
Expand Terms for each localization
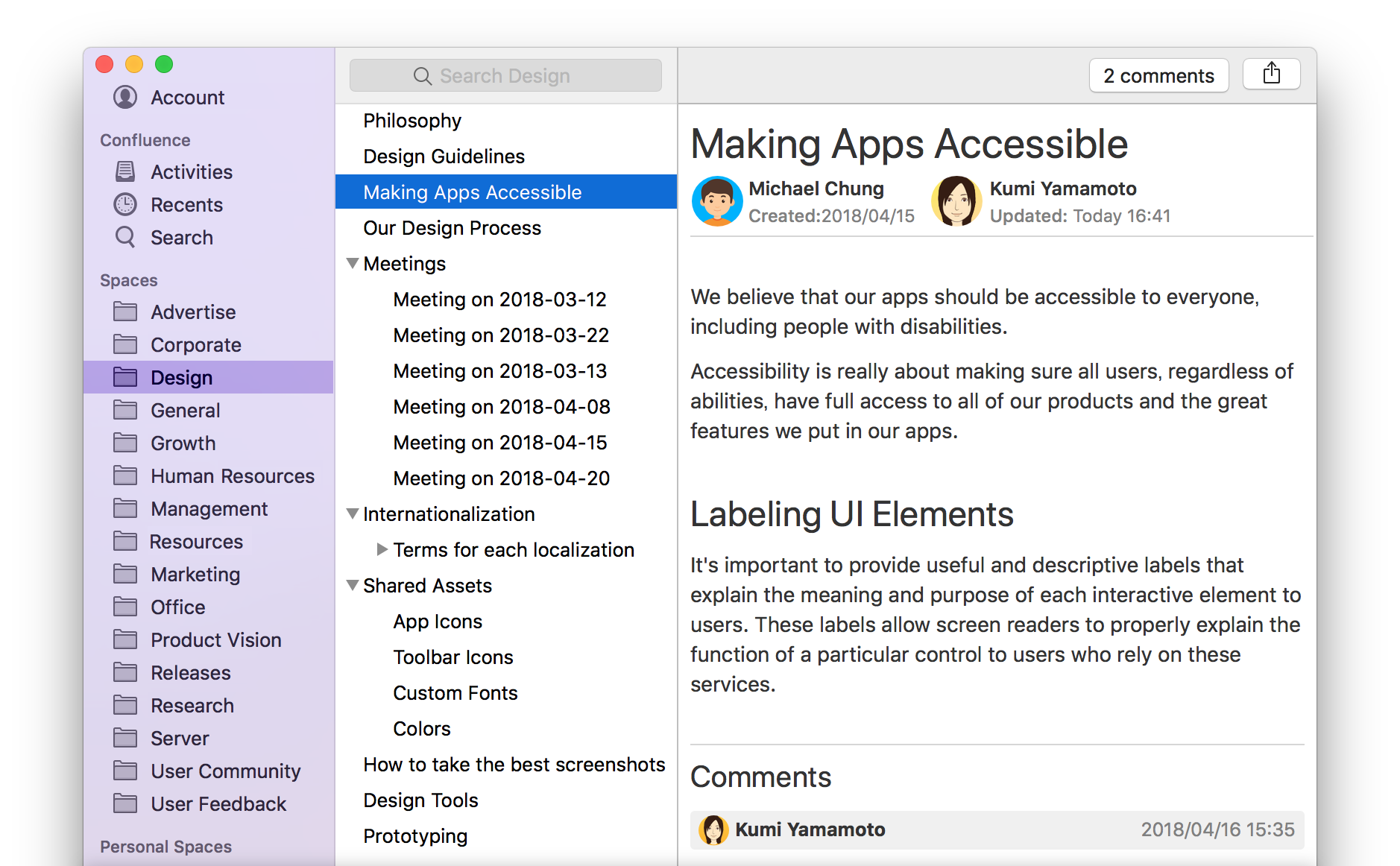click(382, 549)
